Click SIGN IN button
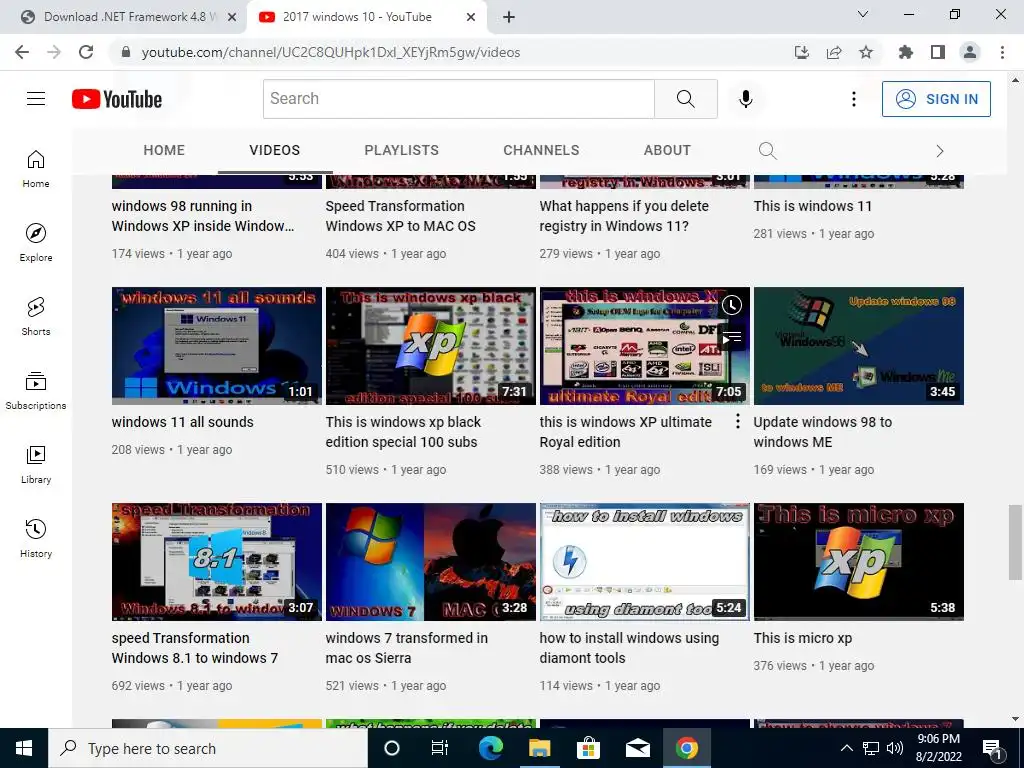 pyautogui.click(x=936, y=99)
